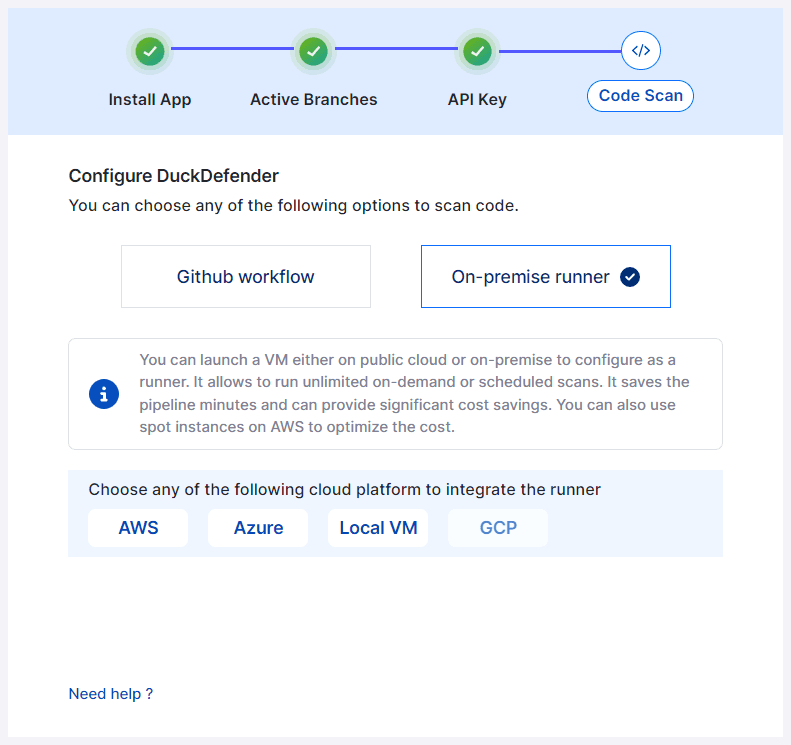Click the 'You can choose any of the following options' text
The width and height of the screenshot is (791, 745).
(x=294, y=206)
